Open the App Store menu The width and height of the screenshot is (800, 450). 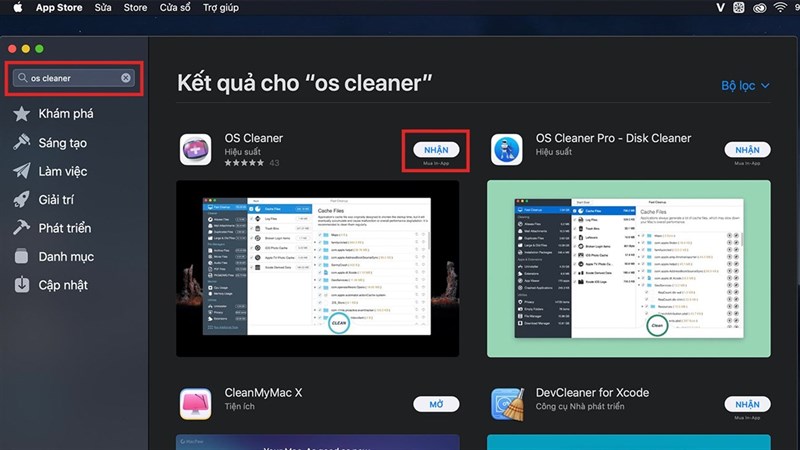click(x=59, y=8)
